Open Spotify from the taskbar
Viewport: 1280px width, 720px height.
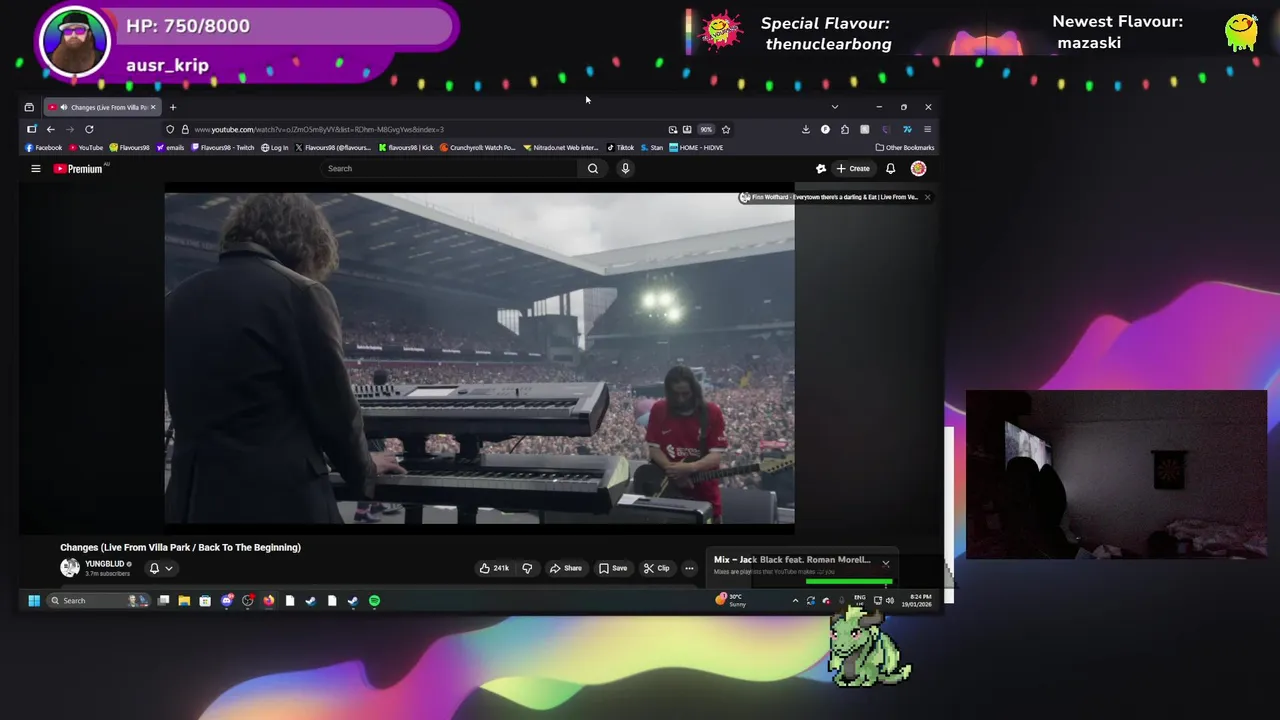(x=374, y=601)
